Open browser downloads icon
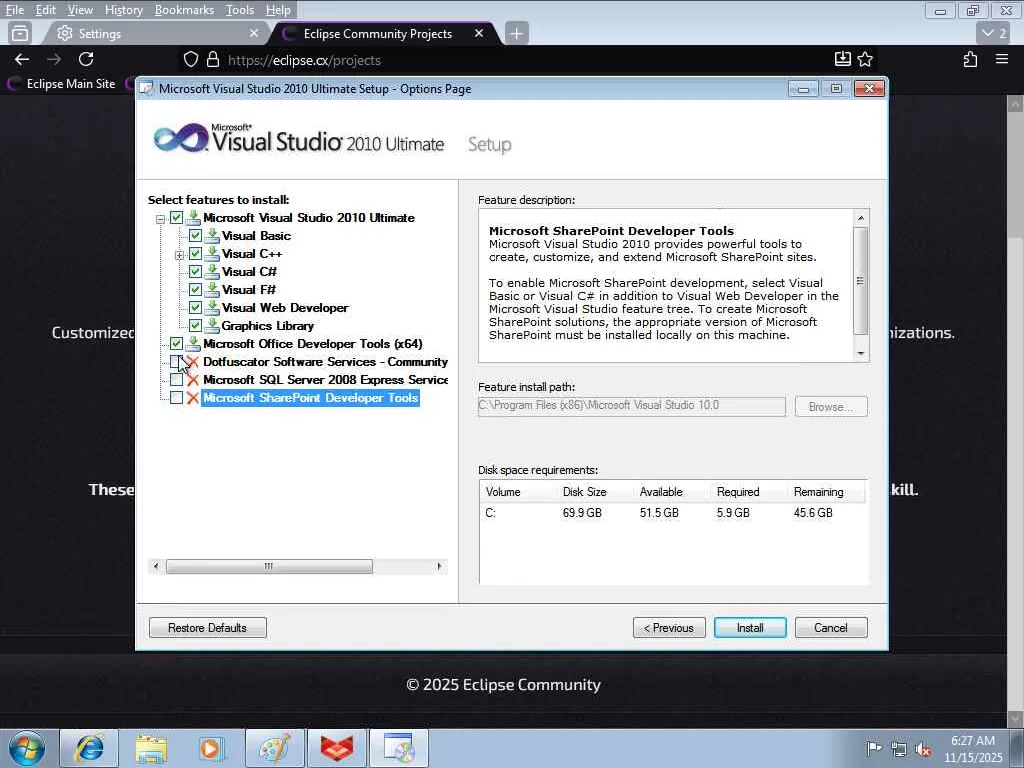 (842, 59)
